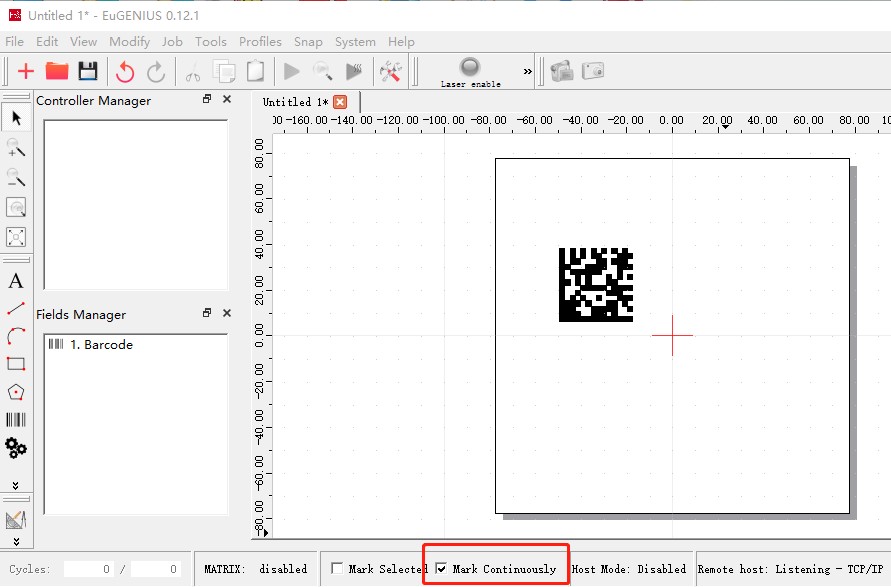
Task: Click the magnifier preview icon in the top toolbar
Action: 323,72
